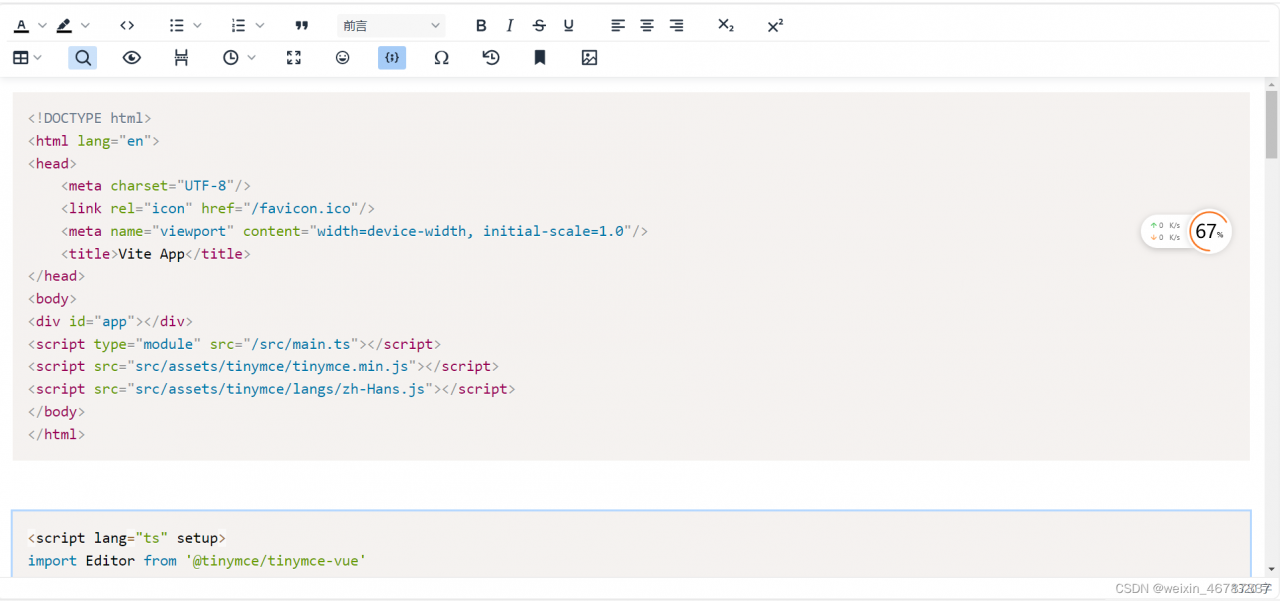Click the html lang="en" line
Image resolution: width=1280 pixels, height=601 pixels.
click(94, 141)
